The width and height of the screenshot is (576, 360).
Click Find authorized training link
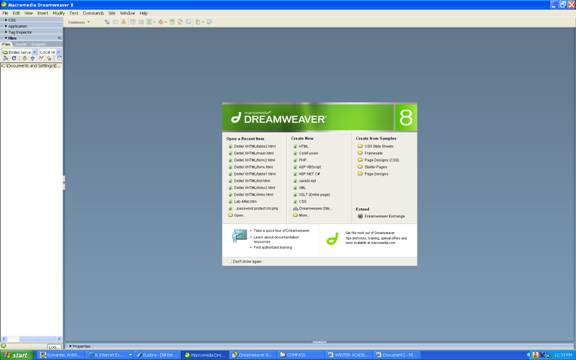tap(273, 248)
